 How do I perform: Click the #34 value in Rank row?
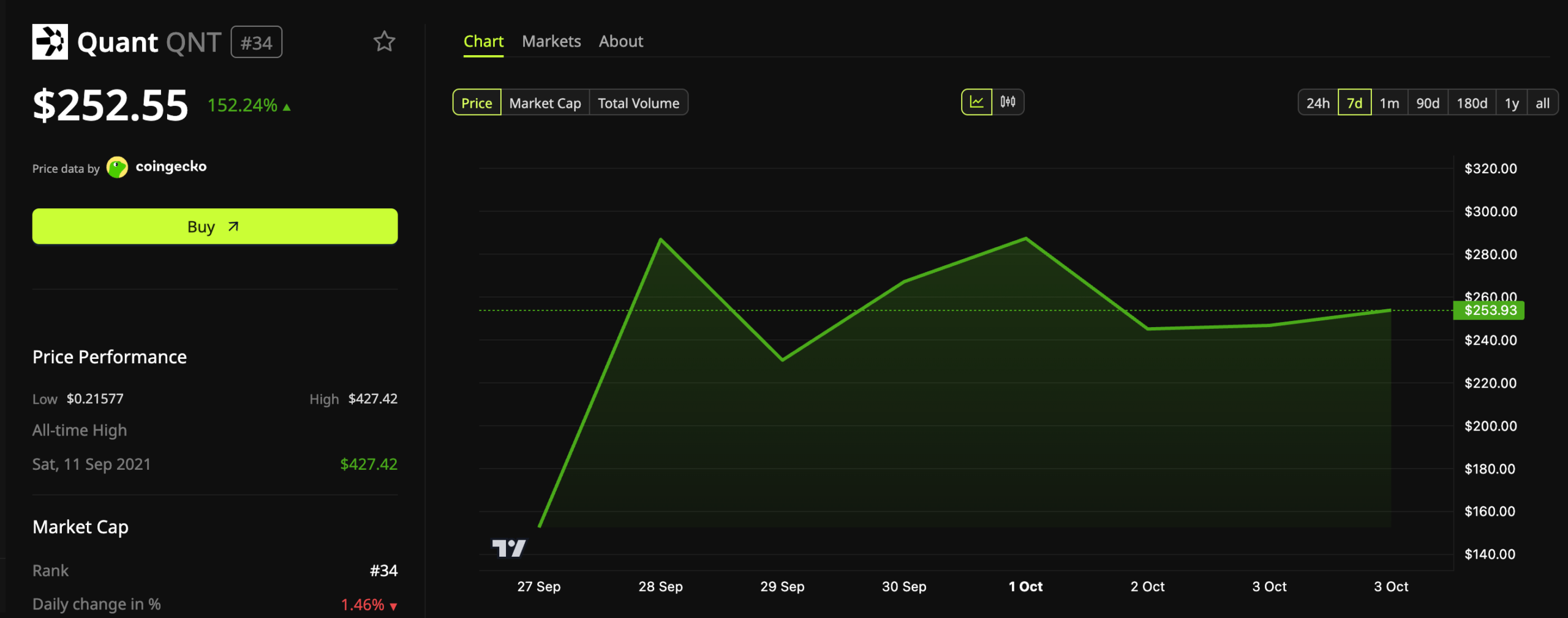(x=384, y=571)
